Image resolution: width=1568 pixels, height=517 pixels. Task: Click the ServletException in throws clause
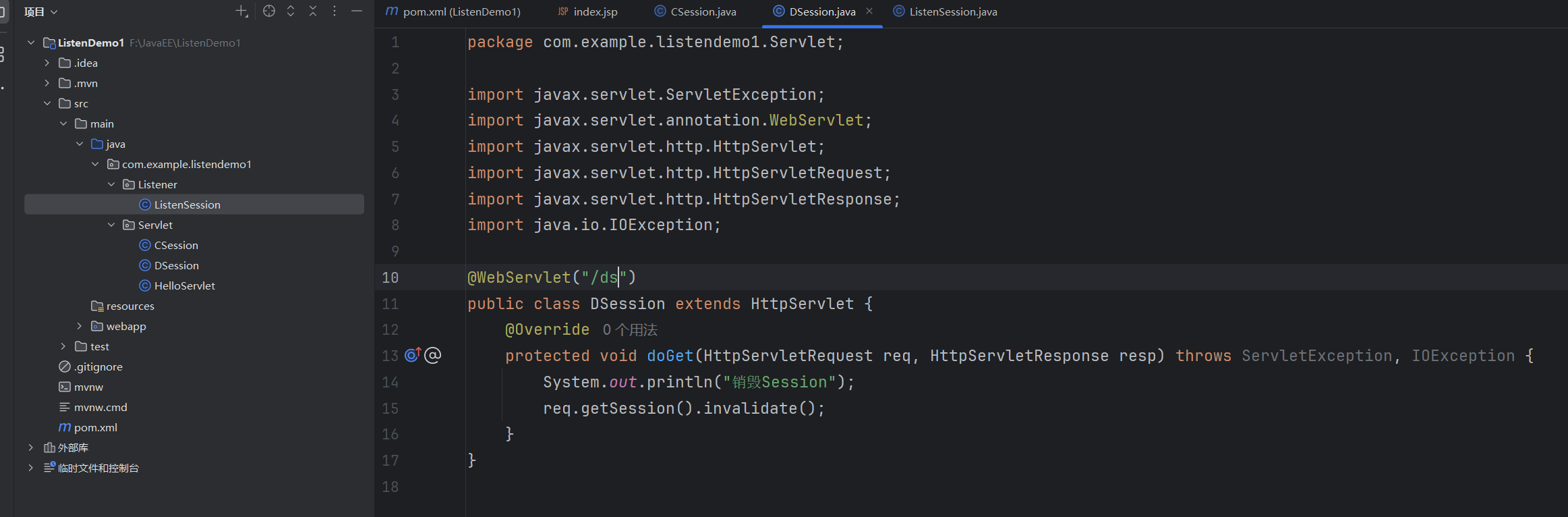point(1317,356)
